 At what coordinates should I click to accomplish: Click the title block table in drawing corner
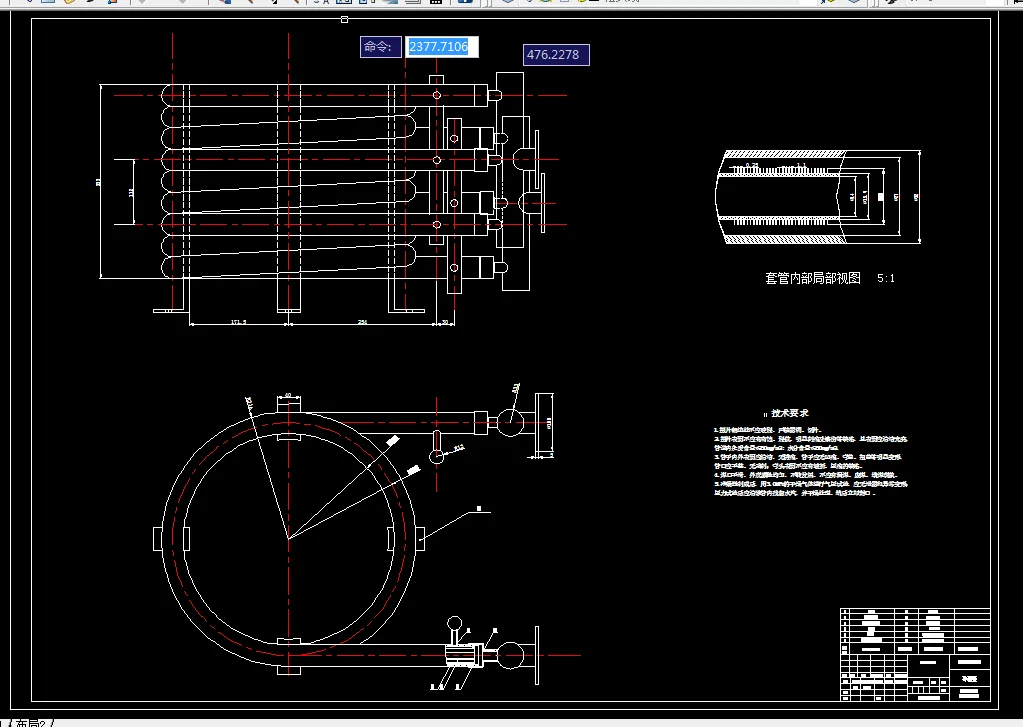pos(915,655)
